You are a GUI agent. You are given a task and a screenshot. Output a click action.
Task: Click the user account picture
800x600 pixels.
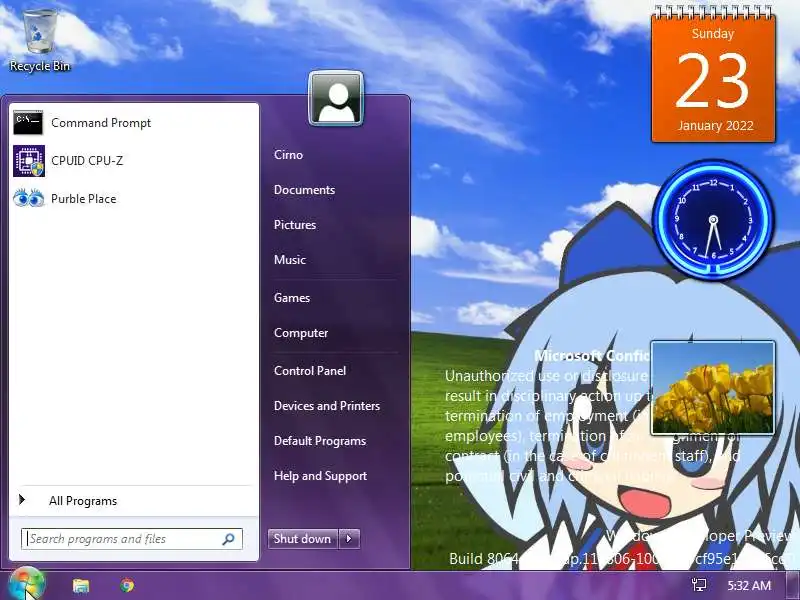(x=336, y=98)
